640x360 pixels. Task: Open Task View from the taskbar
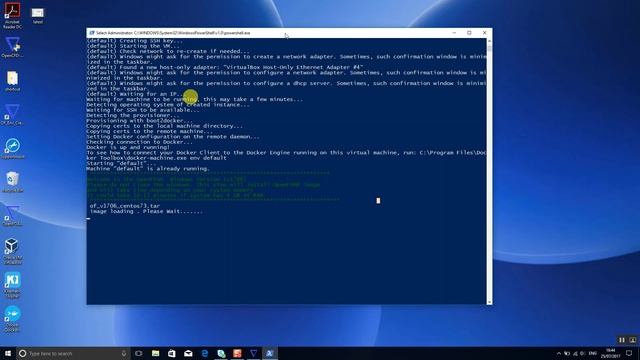point(139,353)
